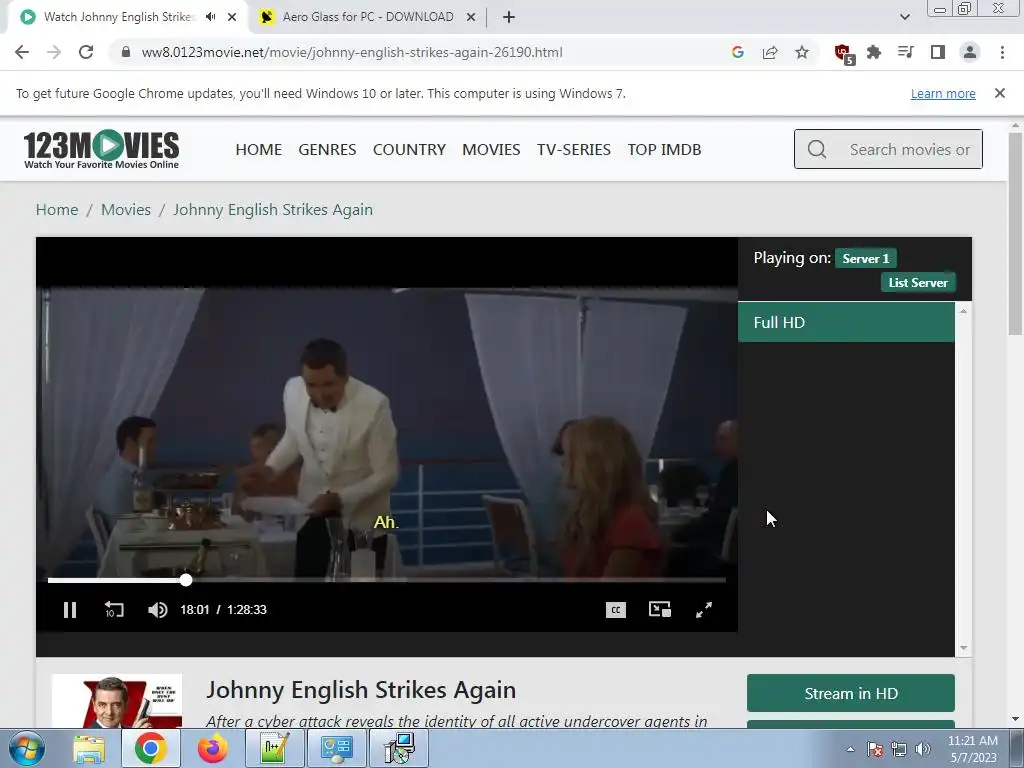Image resolution: width=1024 pixels, height=768 pixels.
Task: Open the network tray icon
Action: point(899,749)
